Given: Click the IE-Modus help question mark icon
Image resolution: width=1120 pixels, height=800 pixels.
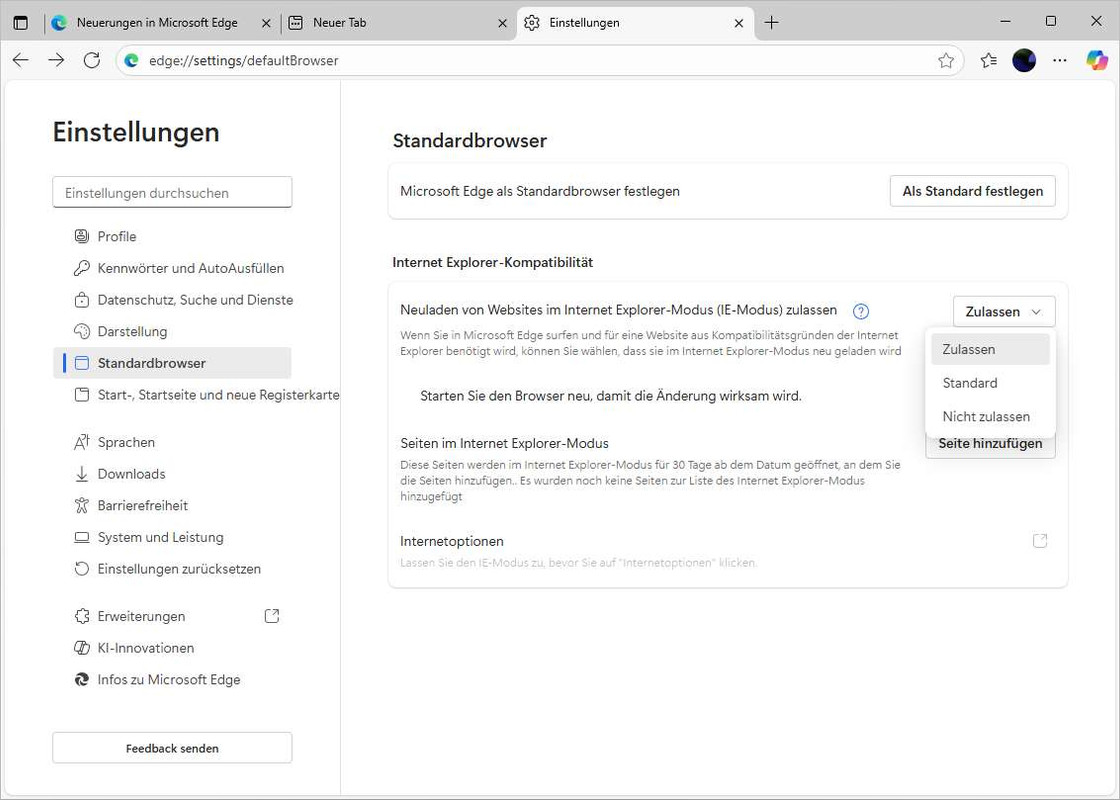Looking at the screenshot, I should (861, 311).
